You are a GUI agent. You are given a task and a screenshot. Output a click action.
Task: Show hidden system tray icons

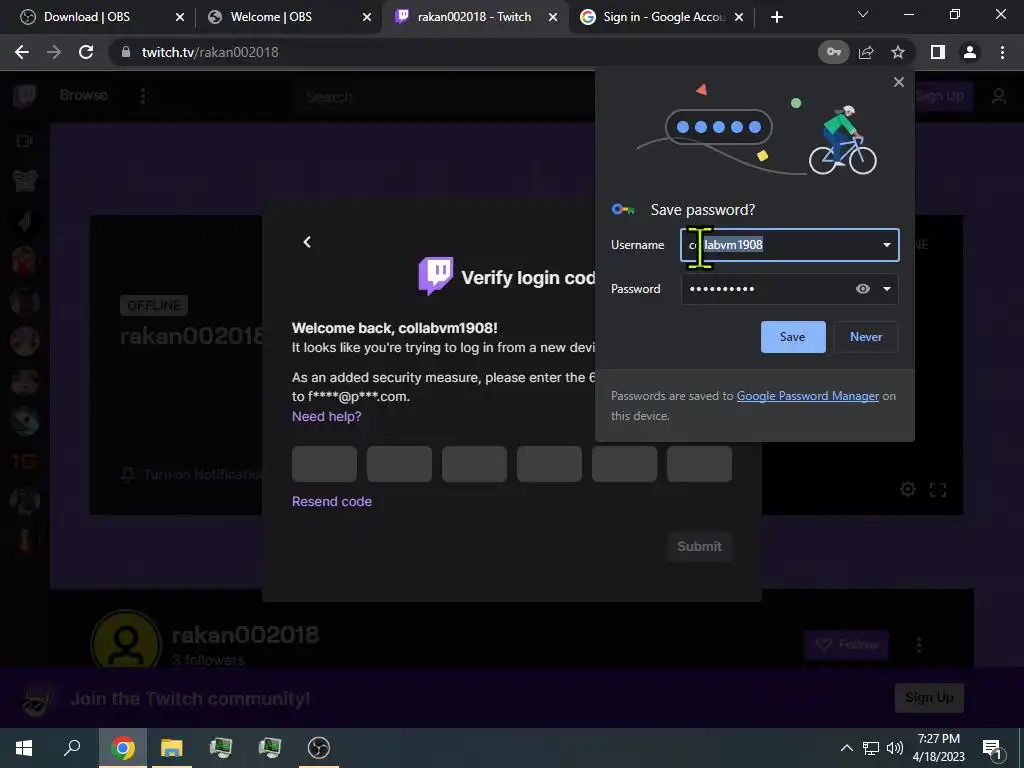[846, 748]
